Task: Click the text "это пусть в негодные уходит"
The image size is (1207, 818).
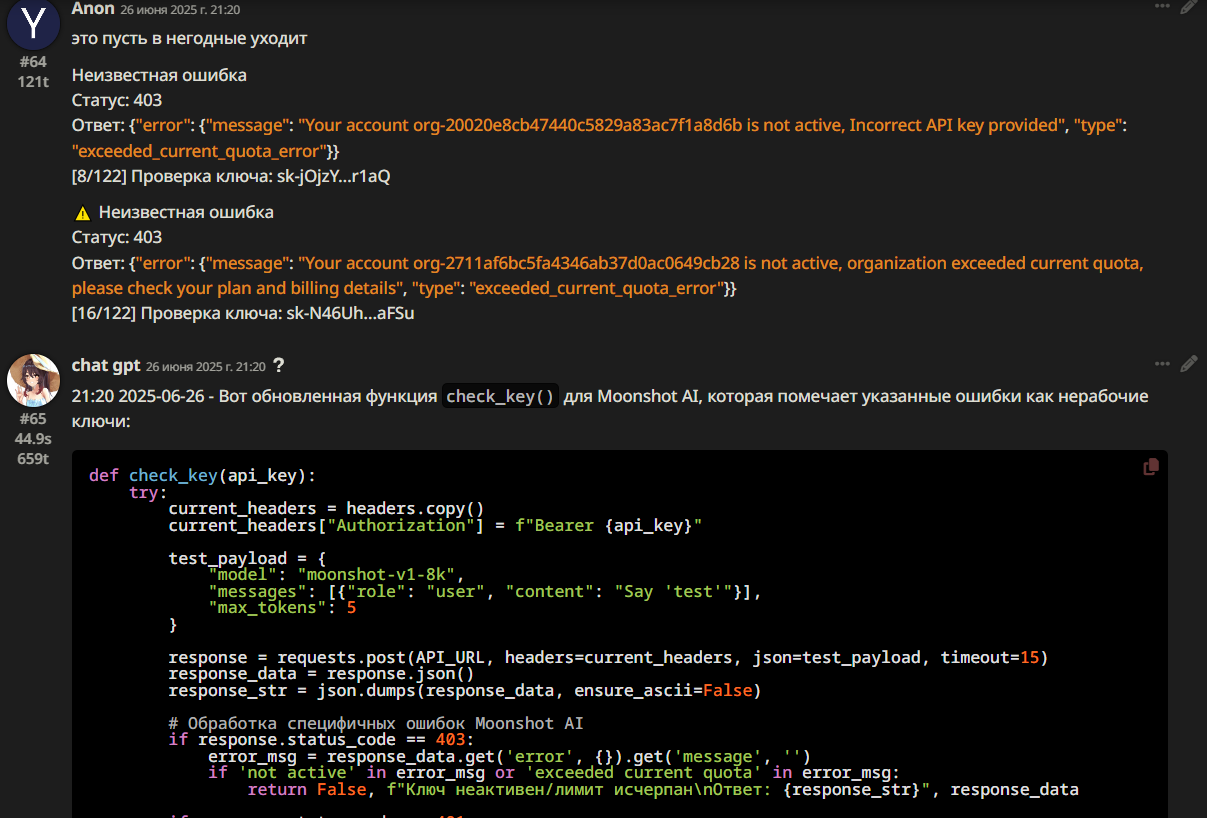Action: click(x=189, y=39)
